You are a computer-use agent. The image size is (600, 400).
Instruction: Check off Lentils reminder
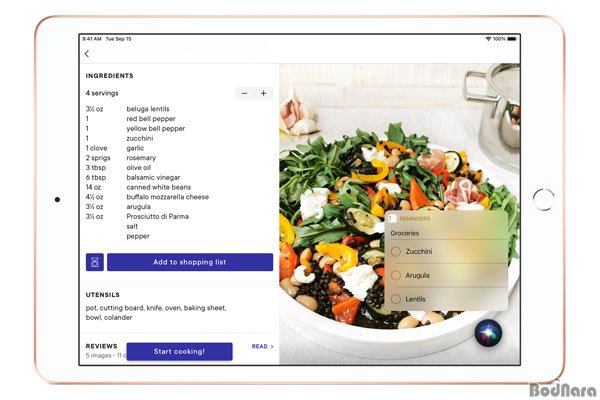tap(396, 299)
